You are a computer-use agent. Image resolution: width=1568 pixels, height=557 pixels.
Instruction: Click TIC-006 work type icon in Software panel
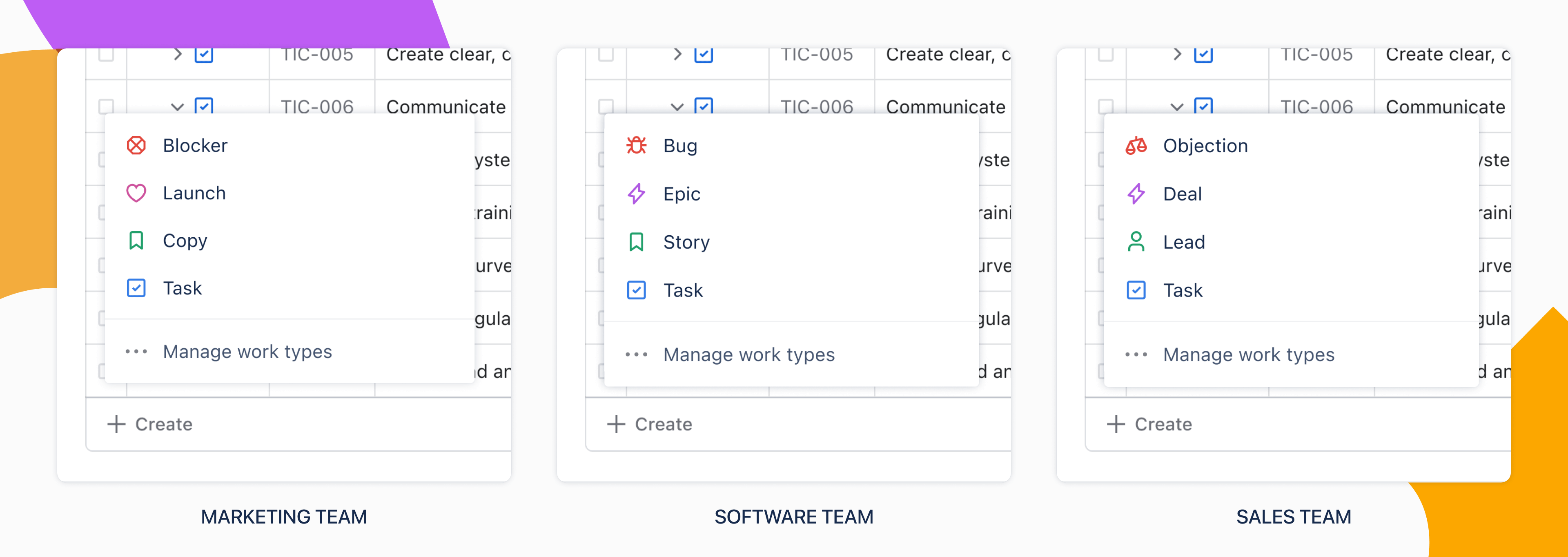point(704,106)
